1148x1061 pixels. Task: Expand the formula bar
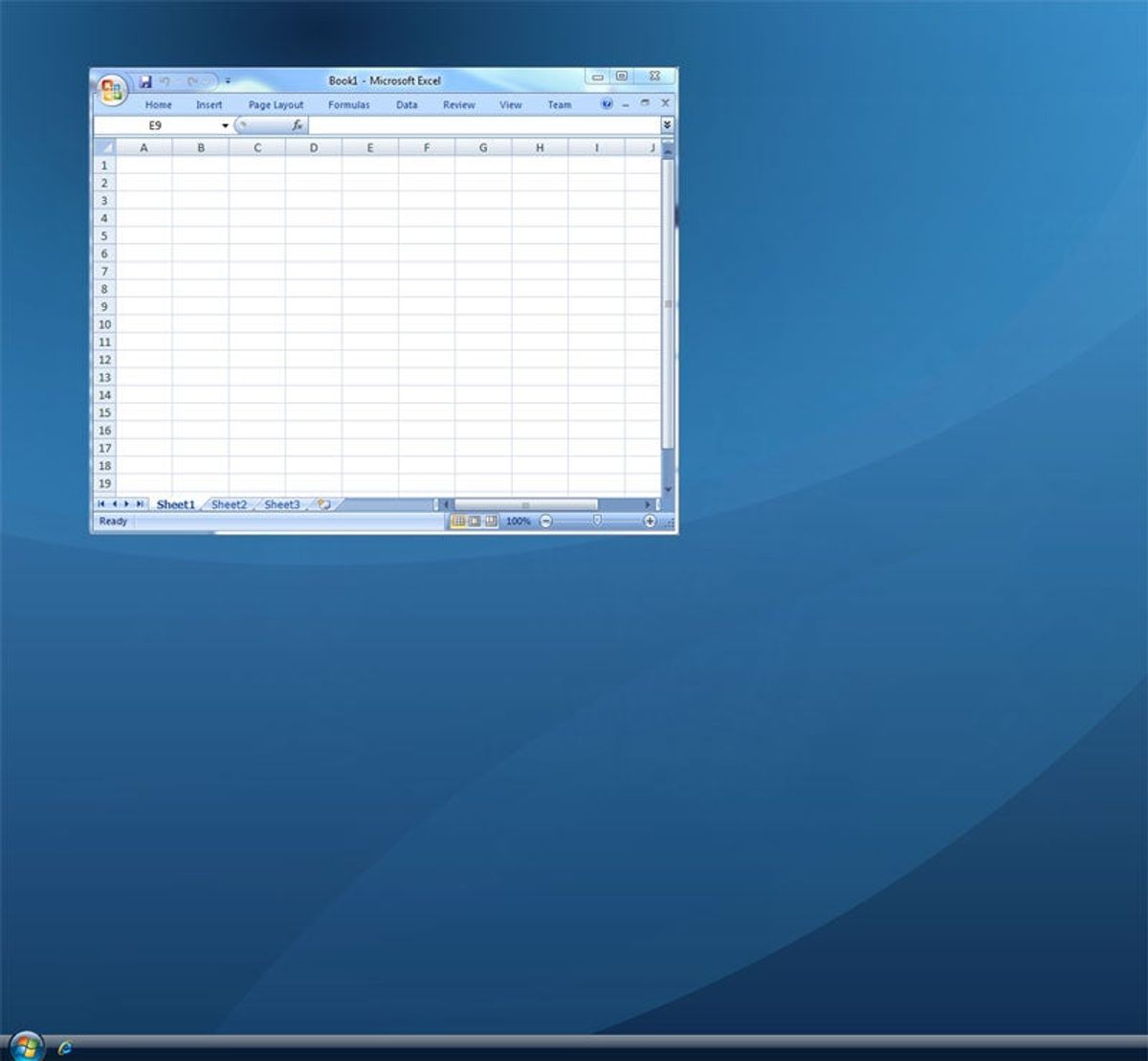tap(667, 125)
